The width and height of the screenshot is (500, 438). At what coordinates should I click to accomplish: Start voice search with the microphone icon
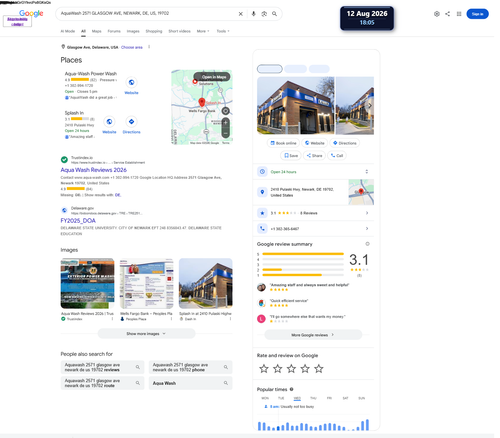tap(254, 14)
